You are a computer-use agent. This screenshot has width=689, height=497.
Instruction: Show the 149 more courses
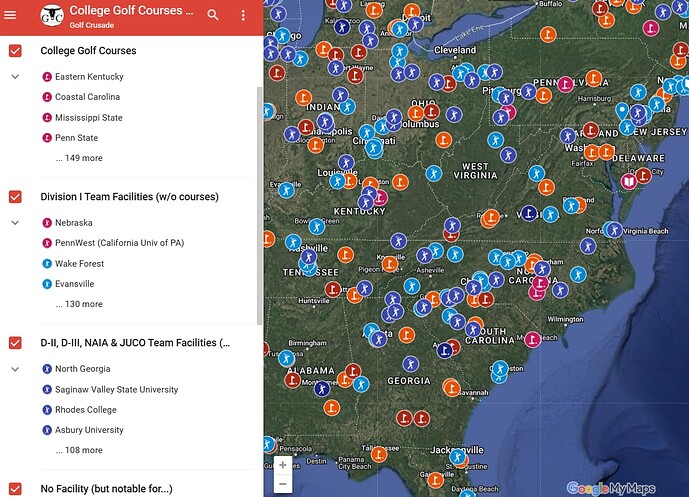click(79, 158)
